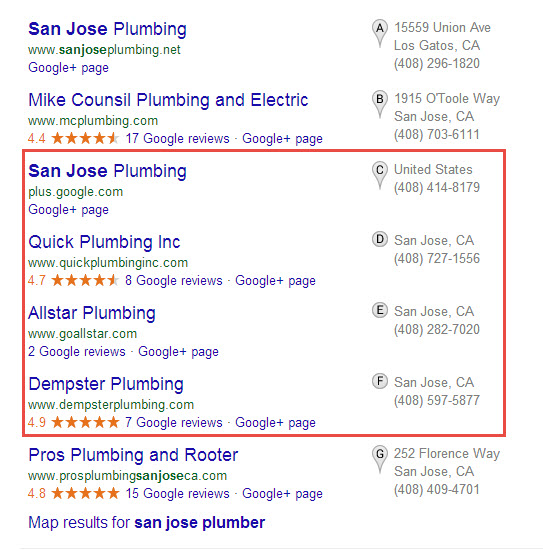
Task: Click map marker B pin
Action: 380,104
